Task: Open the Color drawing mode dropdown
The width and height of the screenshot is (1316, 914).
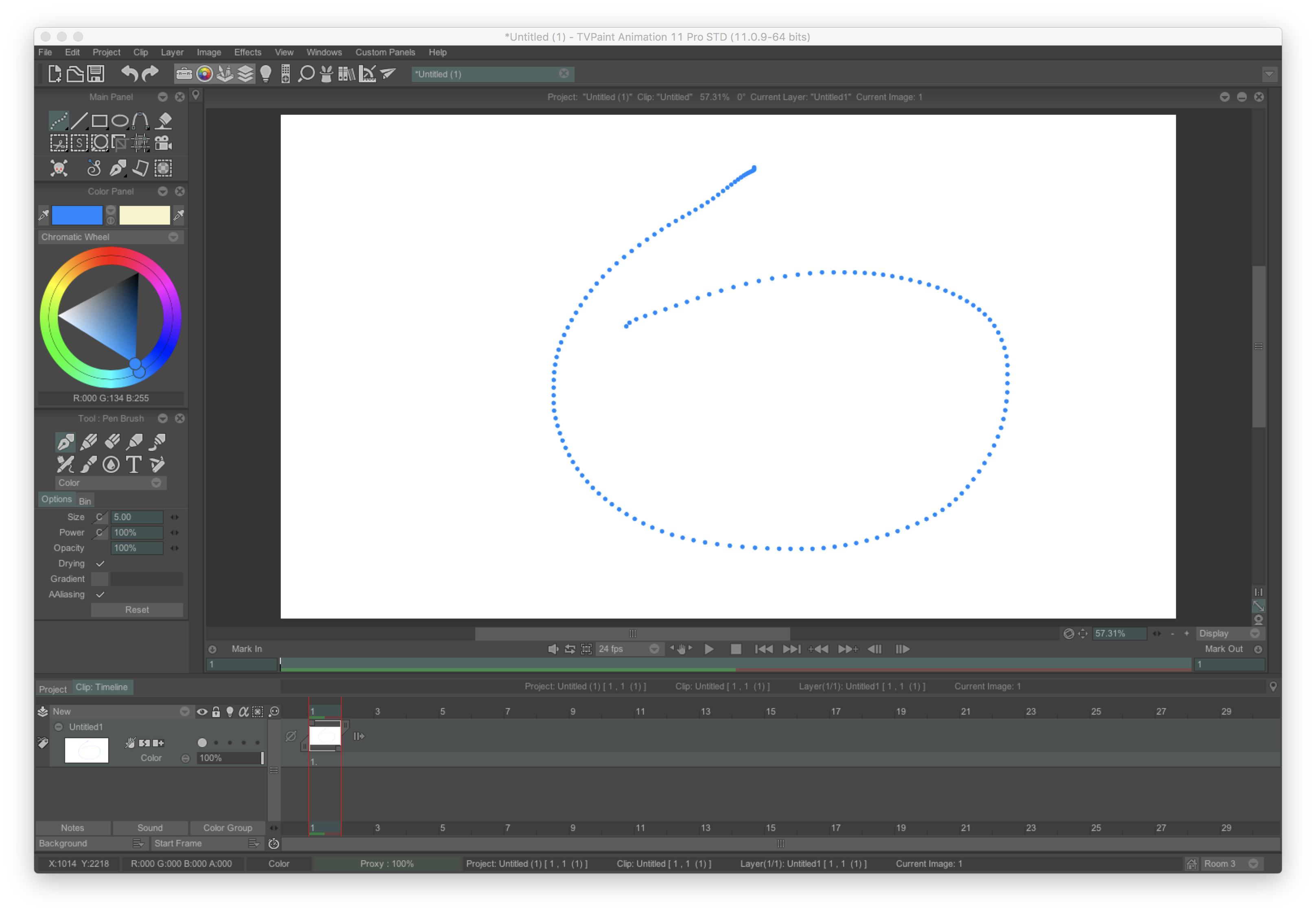Action: (111, 483)
